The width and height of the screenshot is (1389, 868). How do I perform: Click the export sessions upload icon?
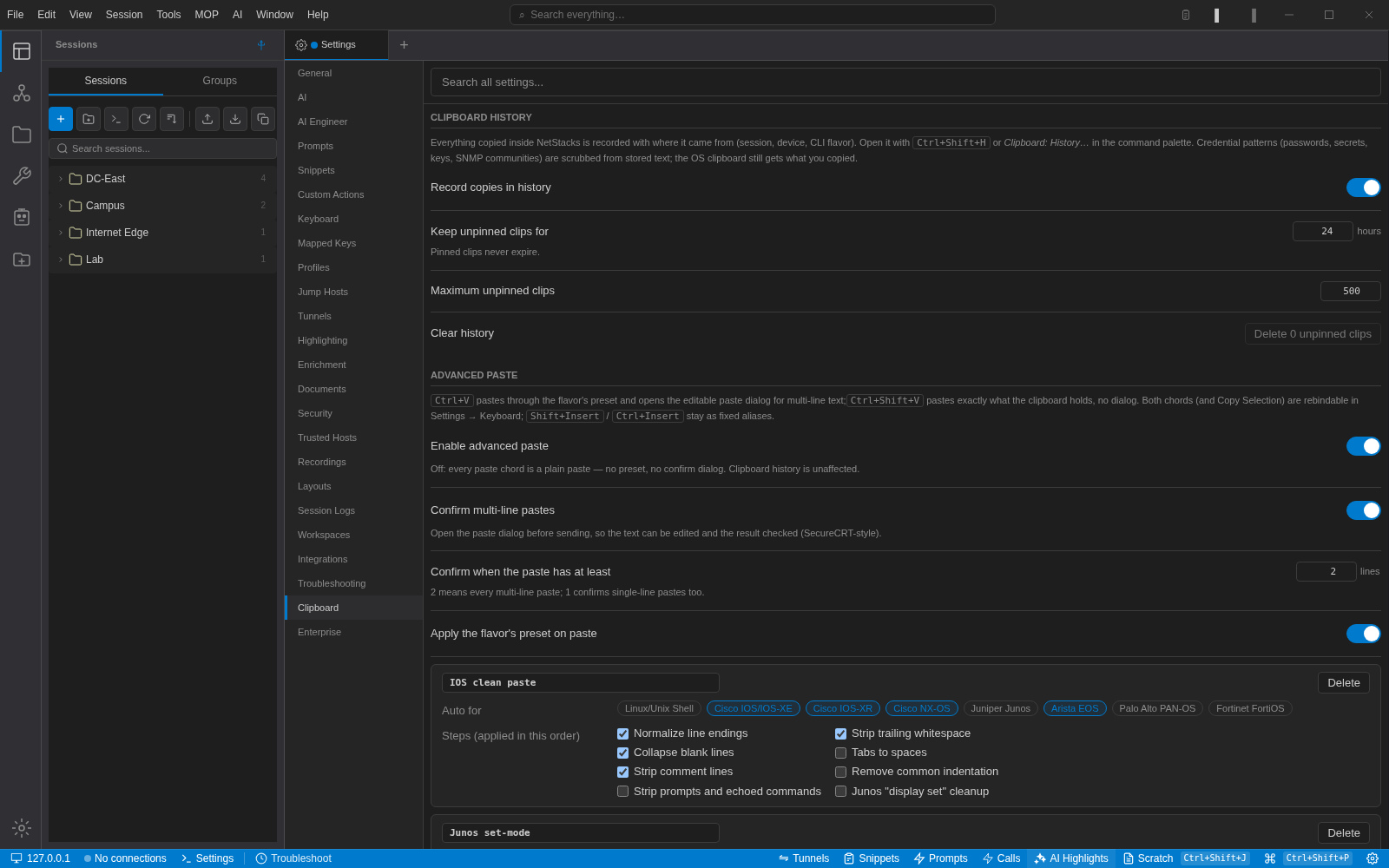[207, 119]
